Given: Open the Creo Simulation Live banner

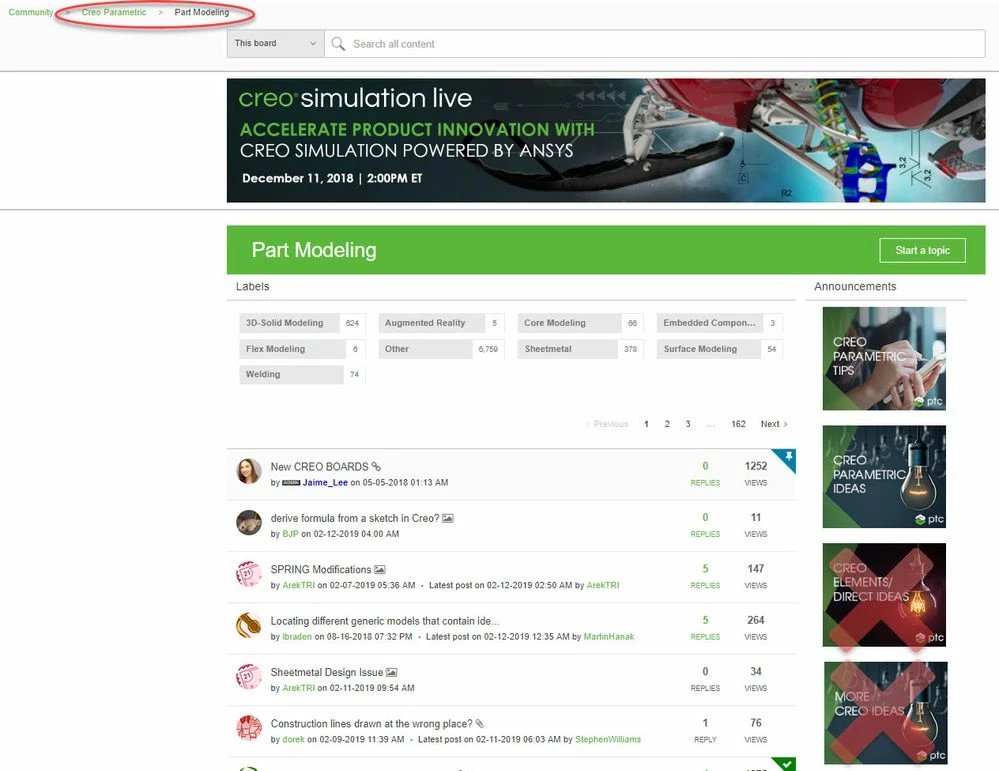Looking at the screenshot, I should point(606,140).
